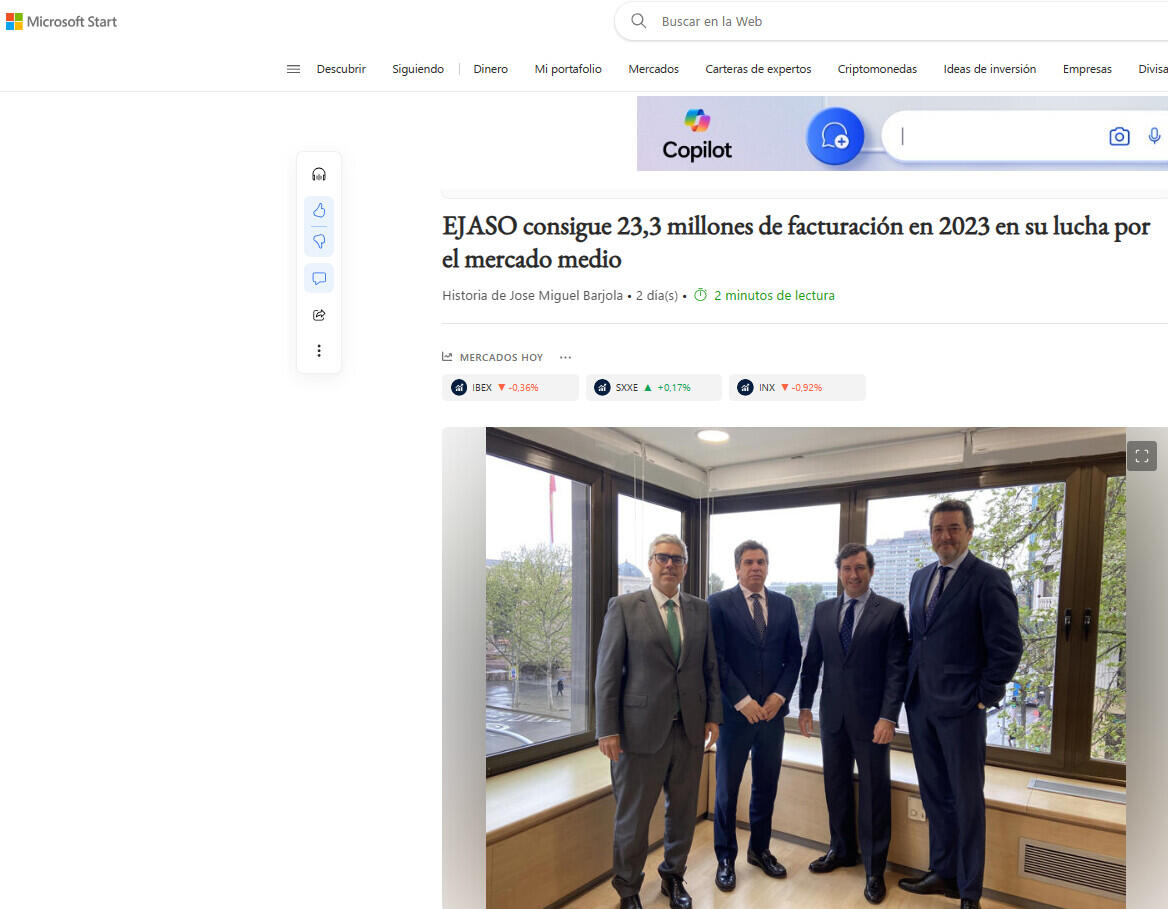Like the article with thumbs up
The height and width of the screenshot is (909, 1168).
(319, 210)
